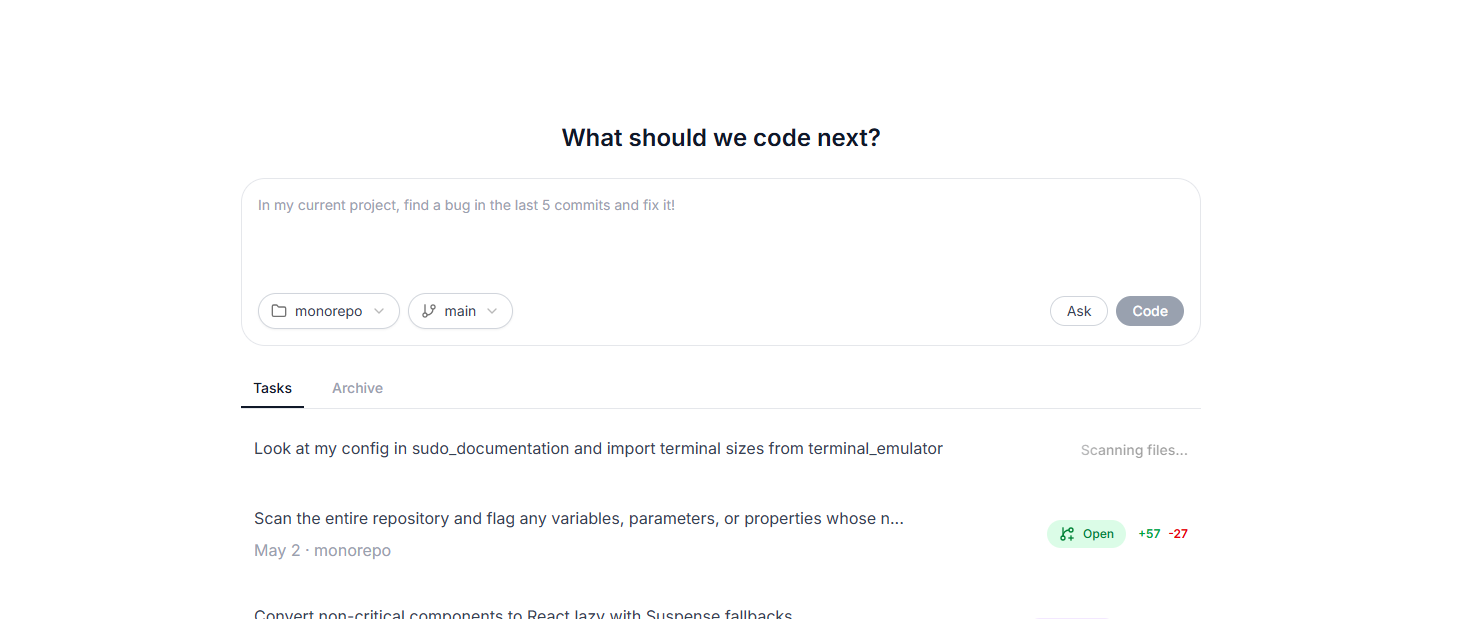Viewport: 1477px width, 619px height.
Task: Expand the main branch chevron arrow
Action: click(492, 311)
